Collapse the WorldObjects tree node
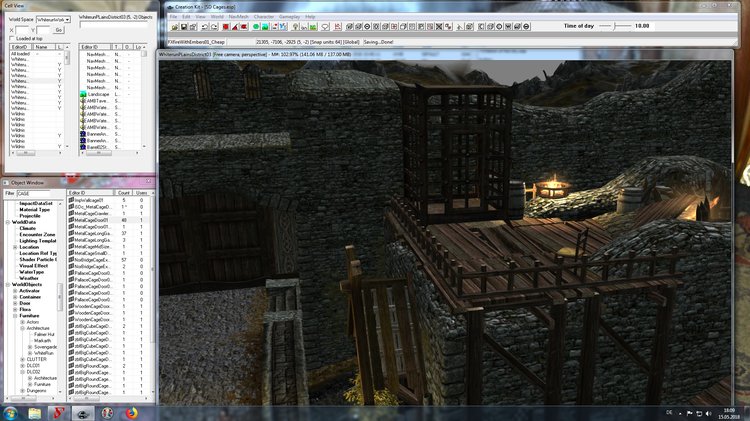 [x=8, y=285]
